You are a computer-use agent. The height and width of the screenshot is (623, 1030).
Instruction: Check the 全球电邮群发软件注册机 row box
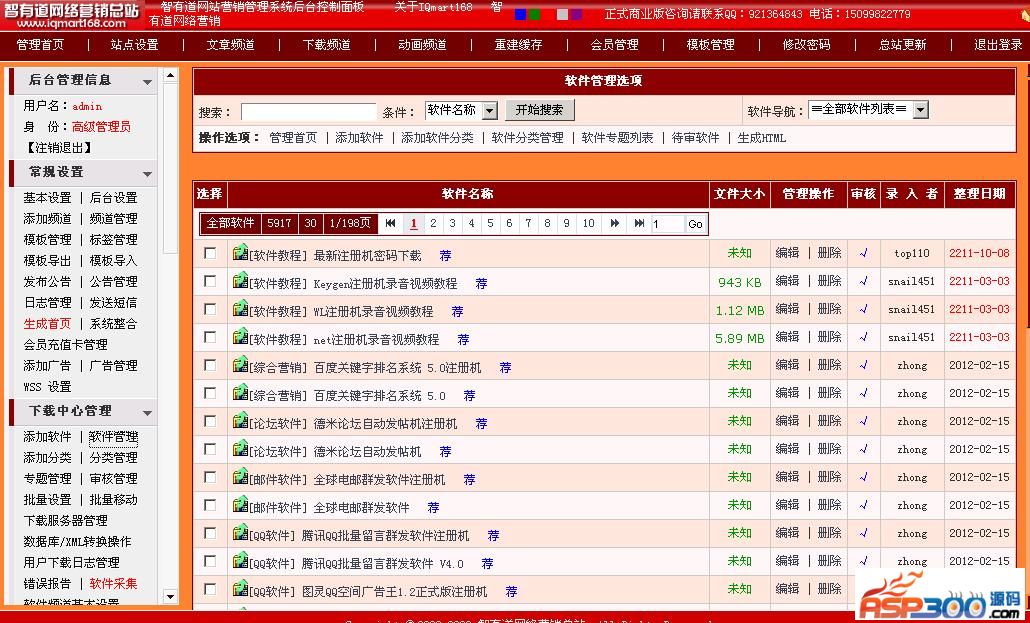210,477
